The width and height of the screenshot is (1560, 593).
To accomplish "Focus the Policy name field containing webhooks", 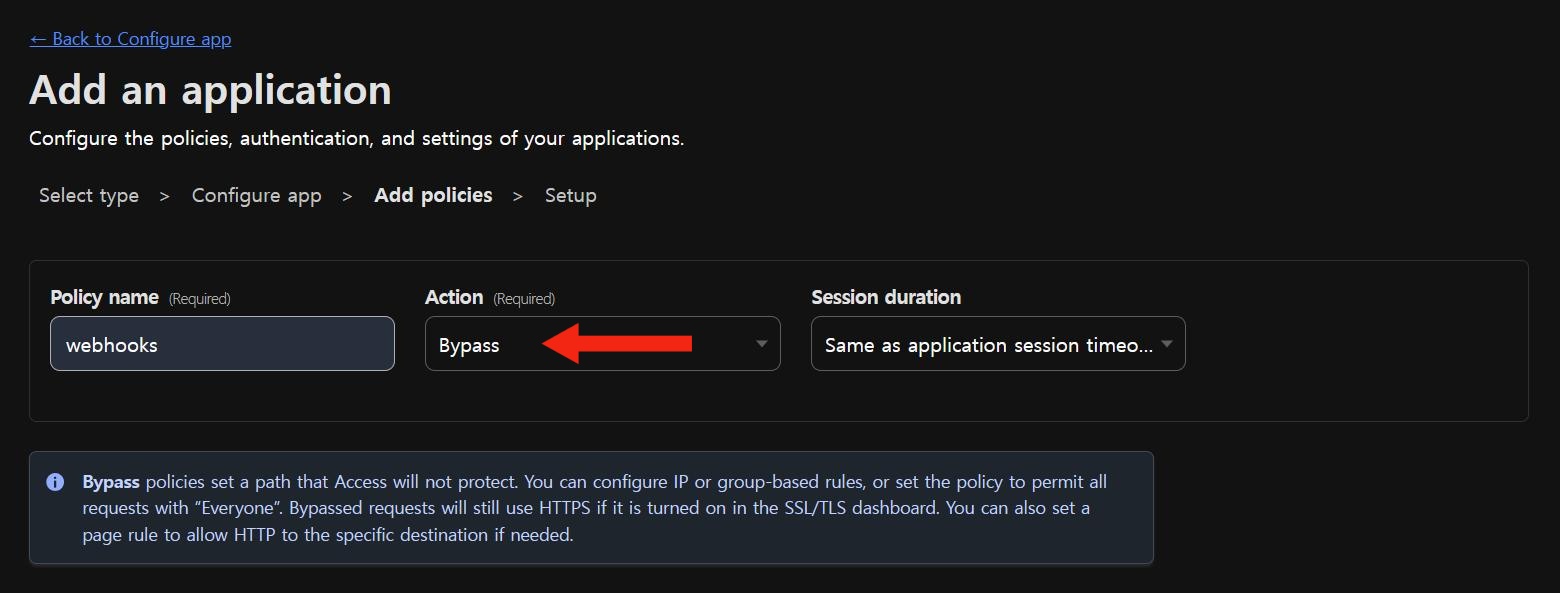I will coord(222,344).
